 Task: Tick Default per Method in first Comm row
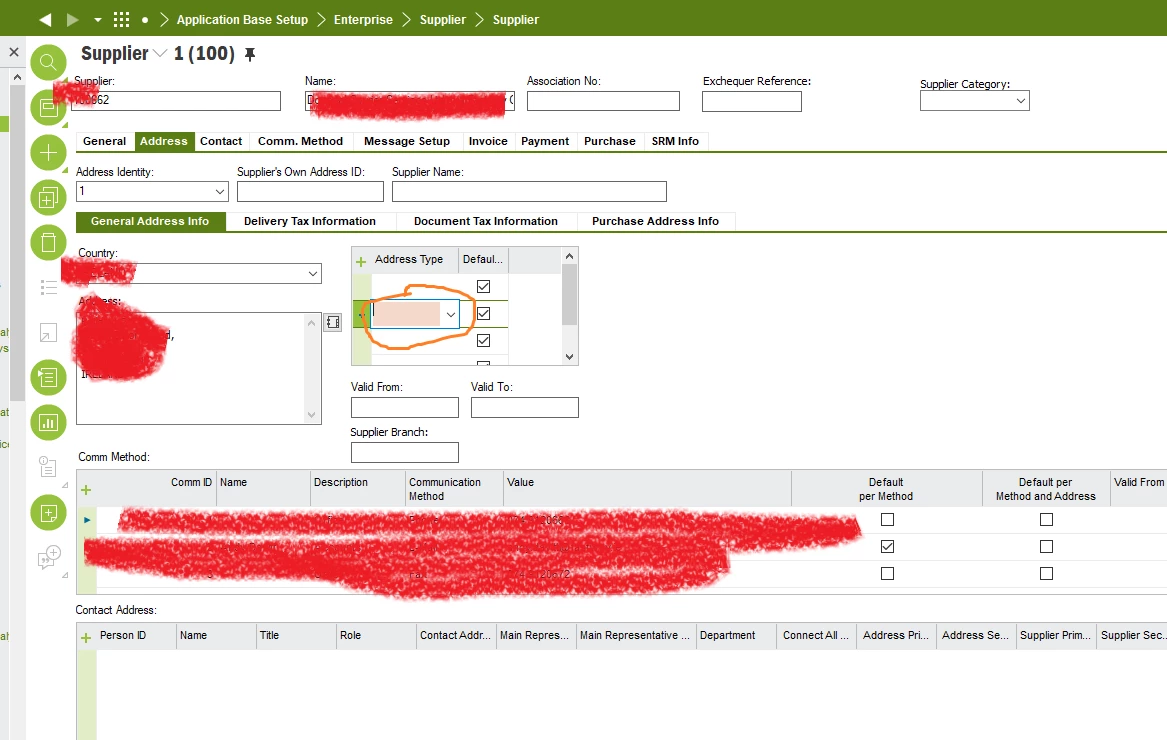point(887,520)
